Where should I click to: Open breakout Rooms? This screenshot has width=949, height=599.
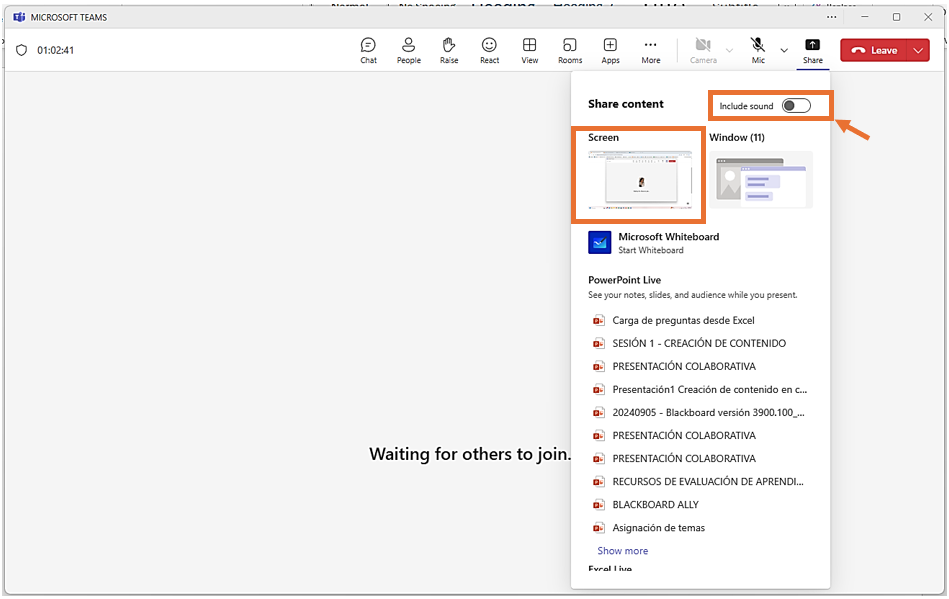(570, 50)
